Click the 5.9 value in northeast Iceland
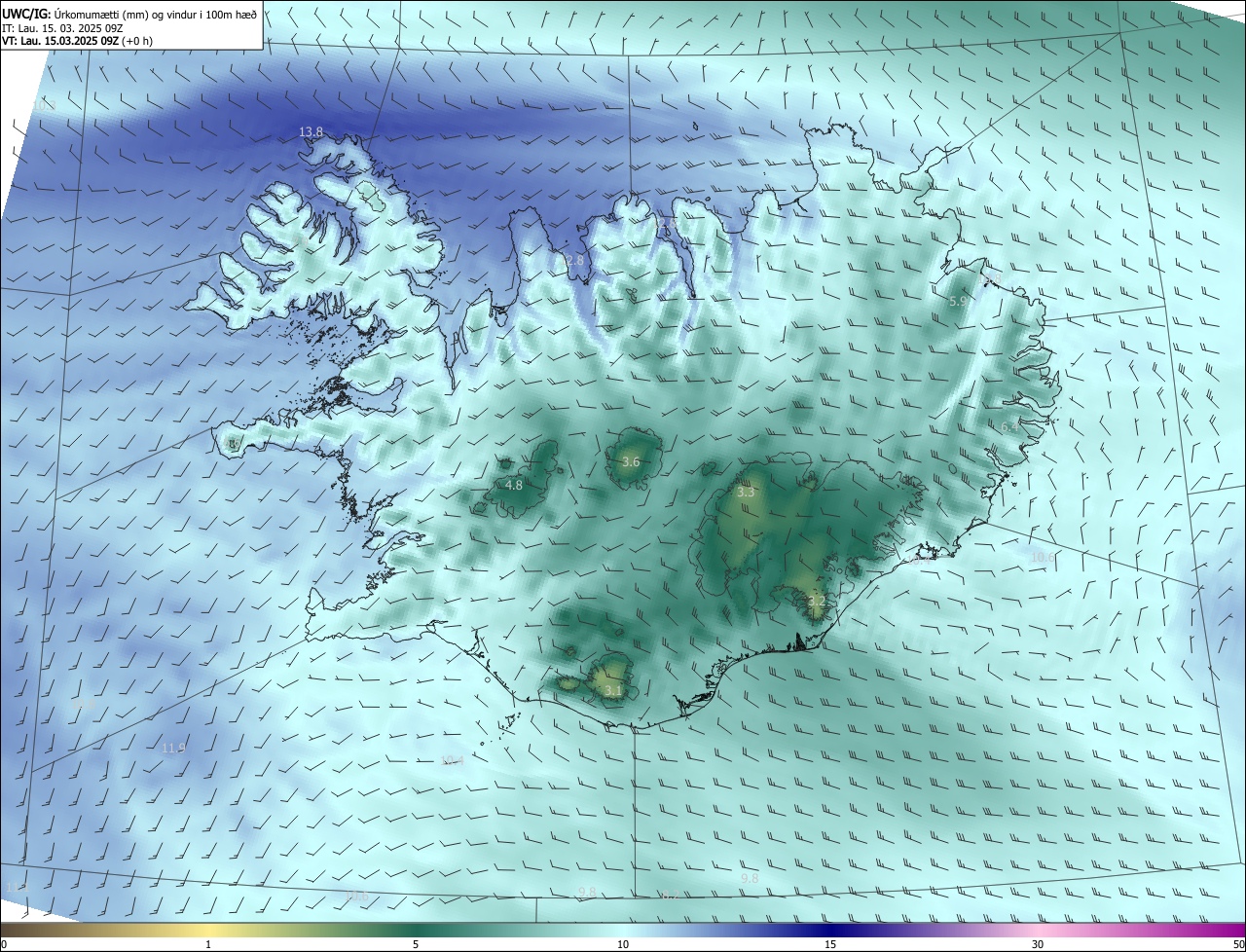 (x=958, y=302)
